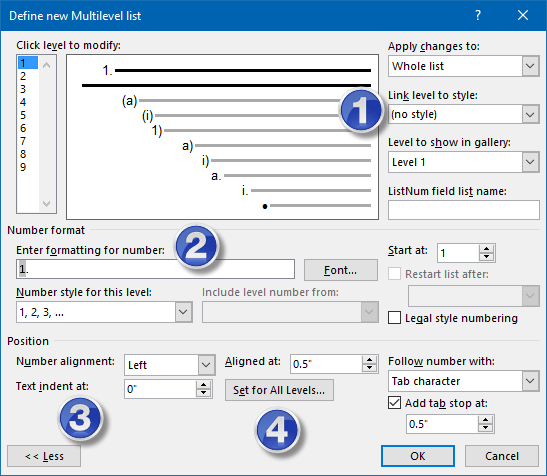Increase Text indent at with up arrow
Image resolution: width=547 pixels, height=476 pixels.
point(203,385)
